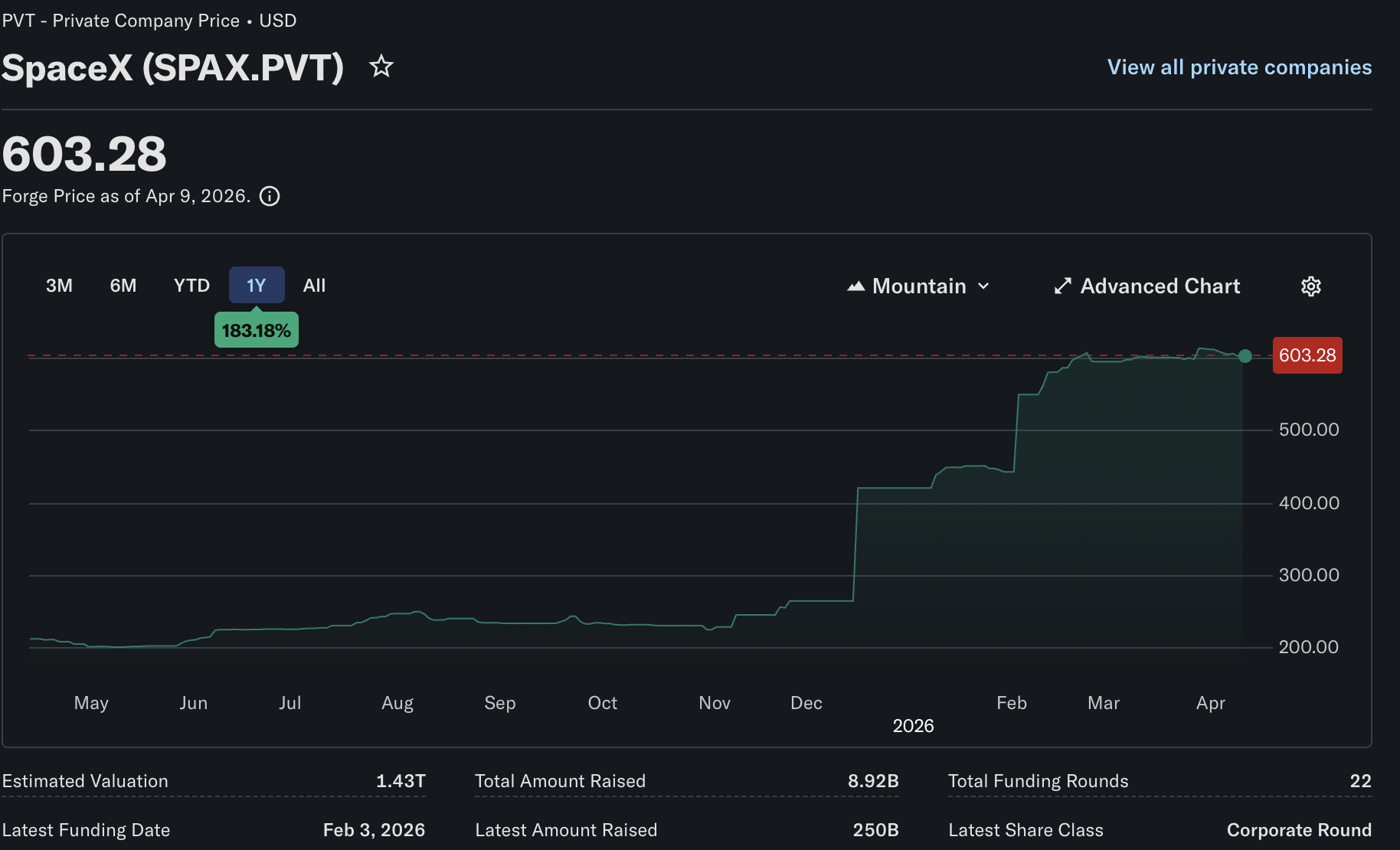Click the Advanced Chart expand arrows icon

(1063, 286)
